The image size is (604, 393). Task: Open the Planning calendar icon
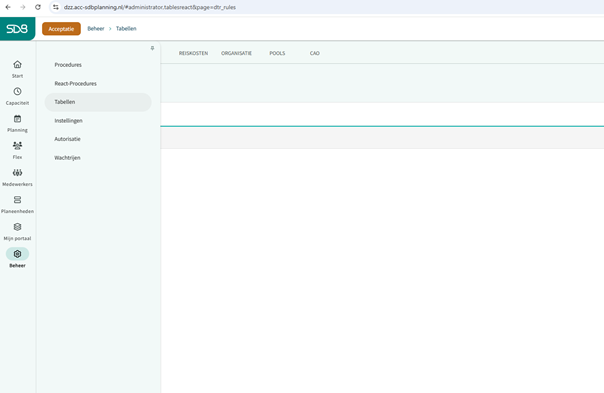pyautogui.click(x=17, y=119)
